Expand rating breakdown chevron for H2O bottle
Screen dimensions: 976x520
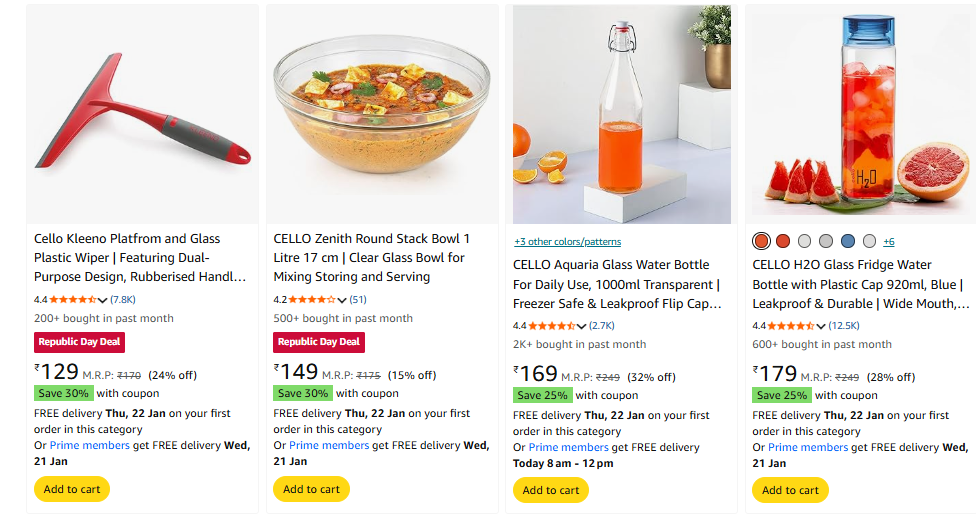coord(822,326)
